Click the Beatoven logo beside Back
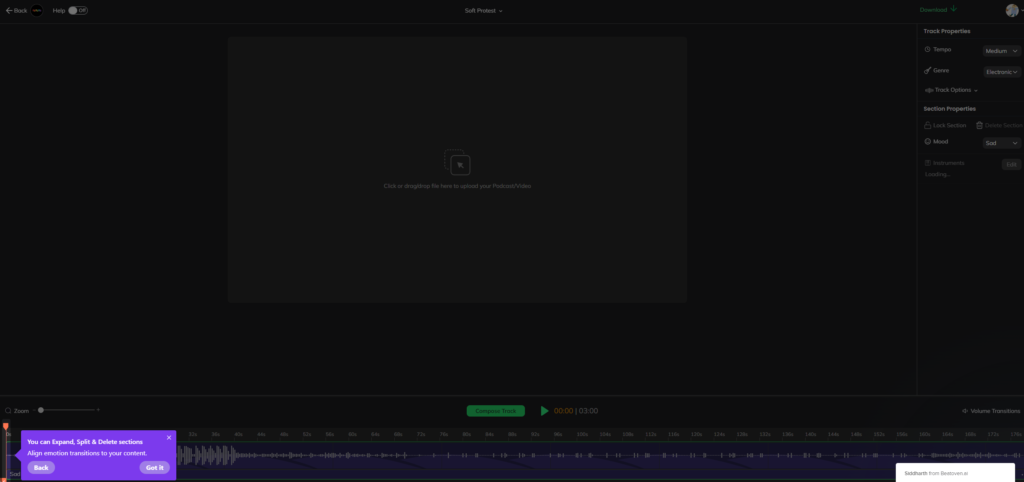Image resolution: width=1024 pixels, height=482 pixels. (37, 10)
